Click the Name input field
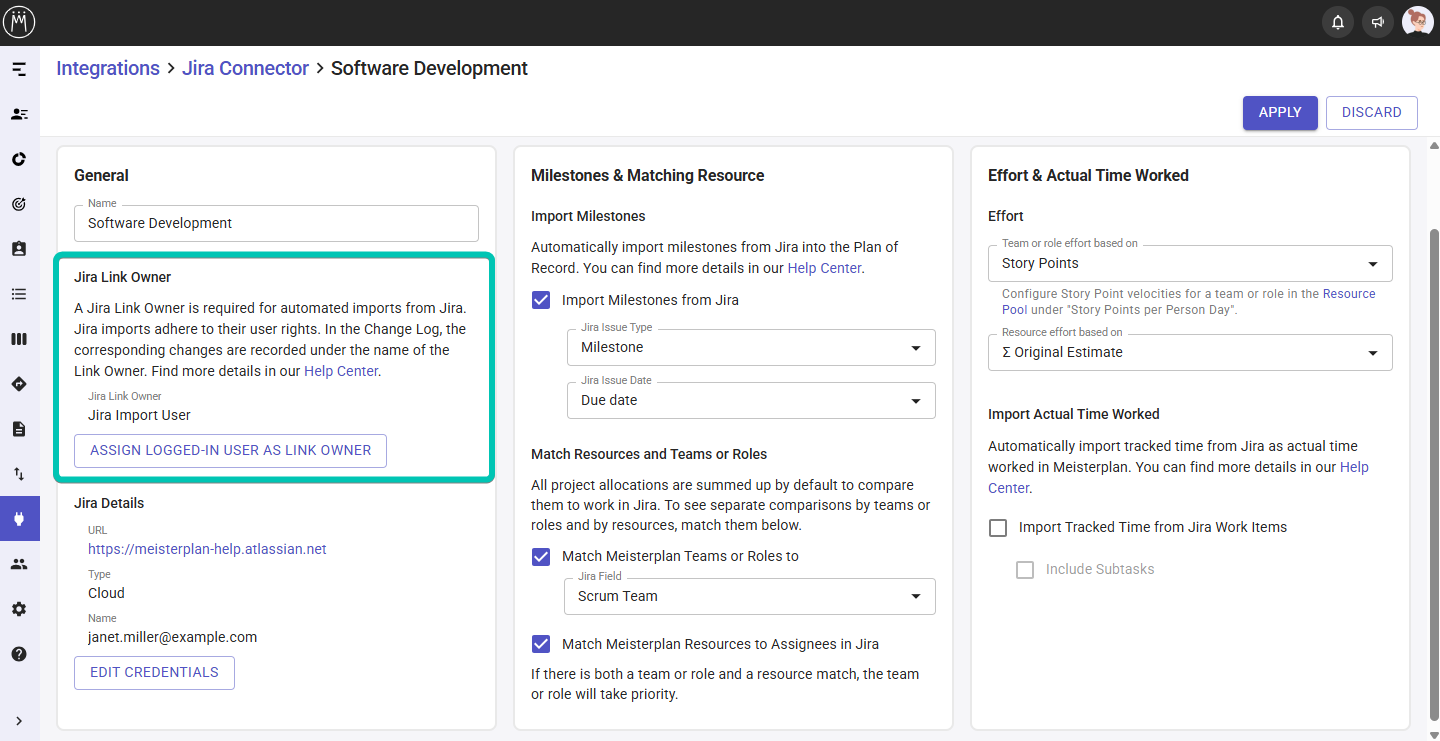 (276, 223)
